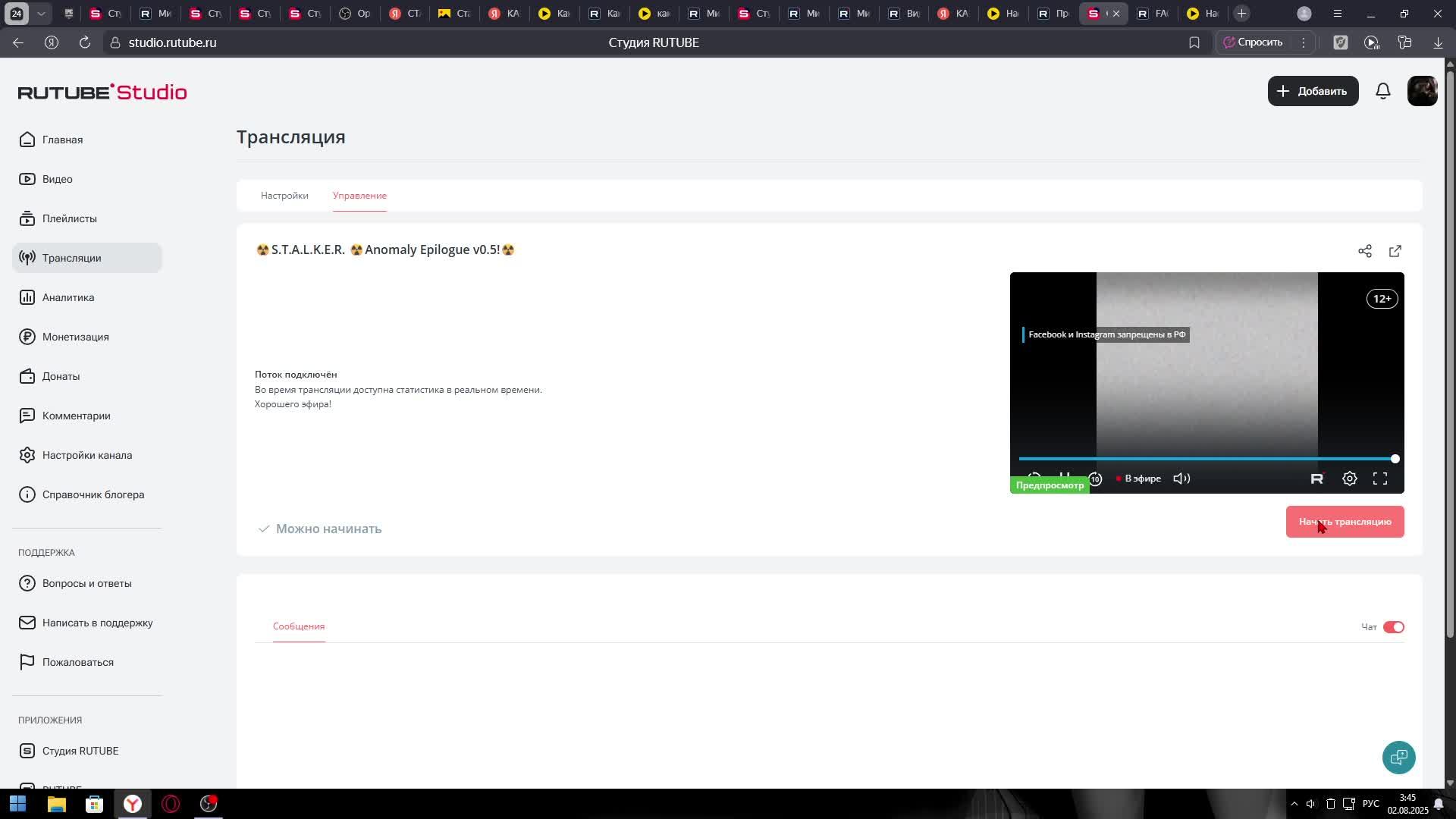Click the В эфире live indicator
This screenshot has height=819, width=1456.
pyautogui.click(x=1138, y=479)
